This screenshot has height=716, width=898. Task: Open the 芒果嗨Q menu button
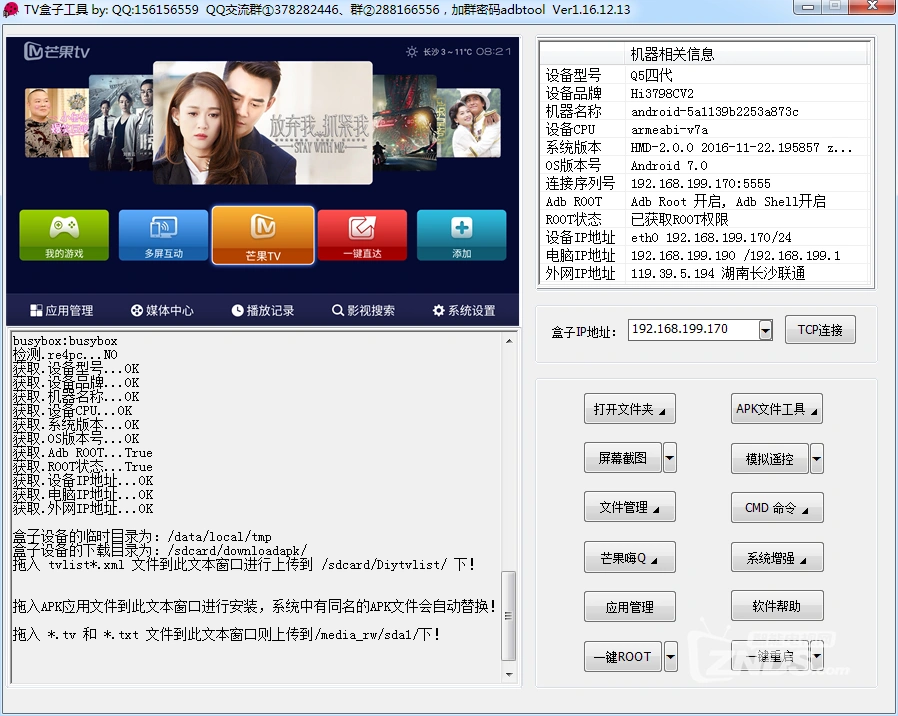629,557
